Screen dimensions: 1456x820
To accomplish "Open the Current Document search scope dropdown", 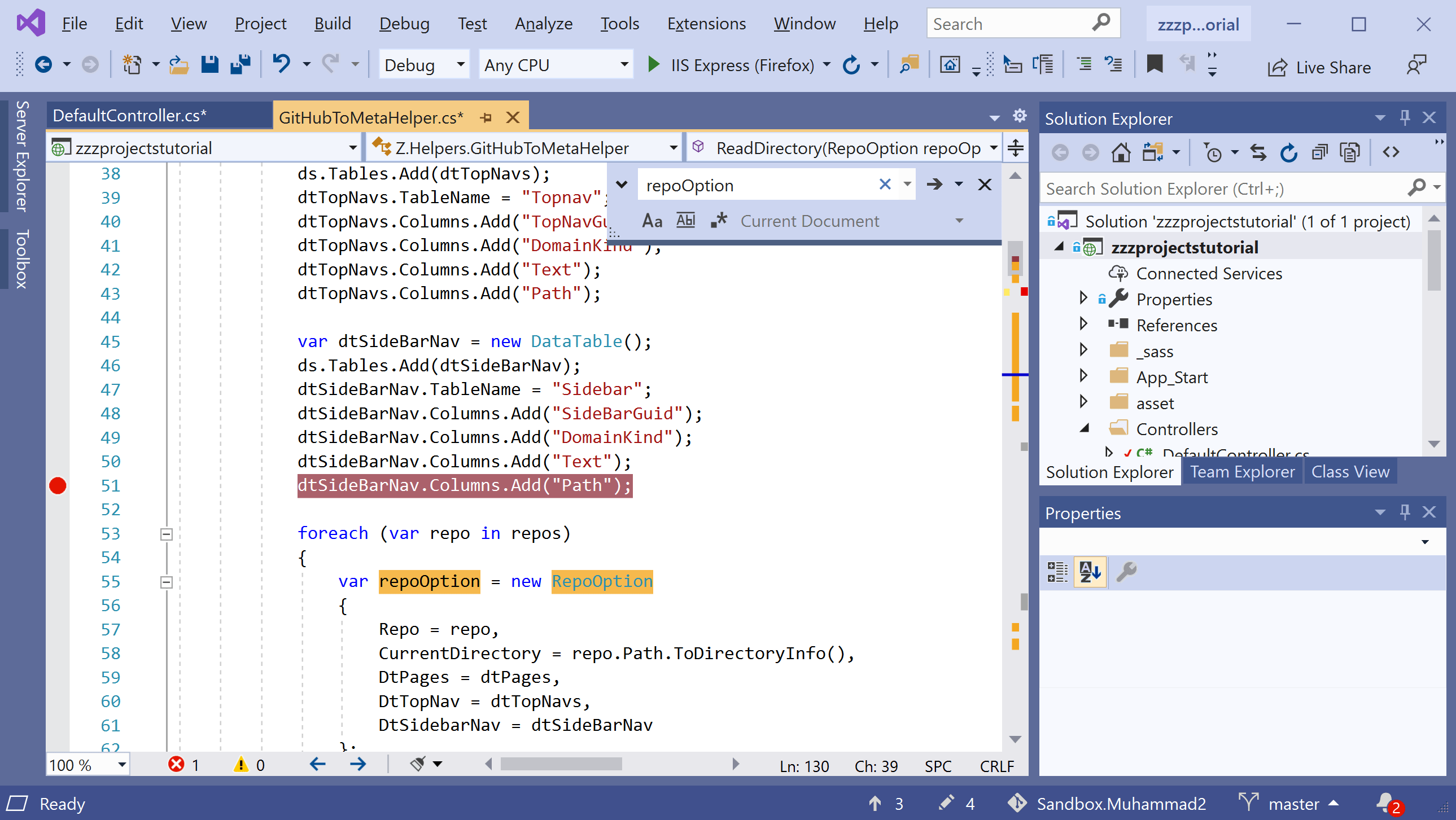I will click(x=958, y=221).
